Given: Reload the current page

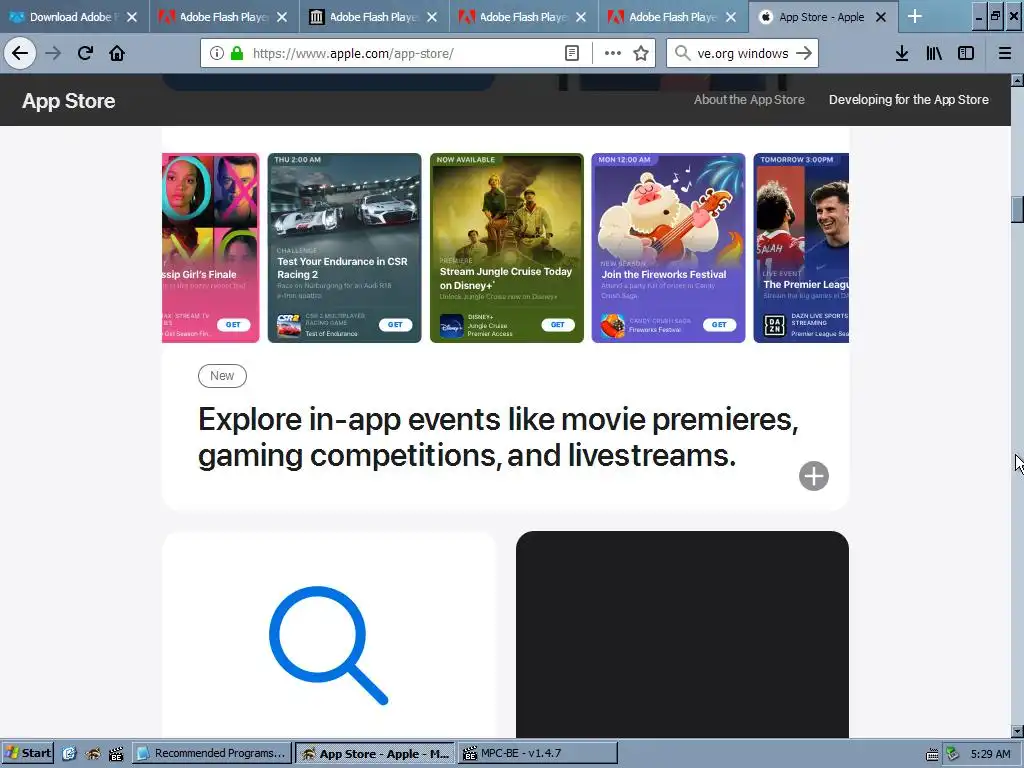Looking at the screenshot, I should 85,53.
